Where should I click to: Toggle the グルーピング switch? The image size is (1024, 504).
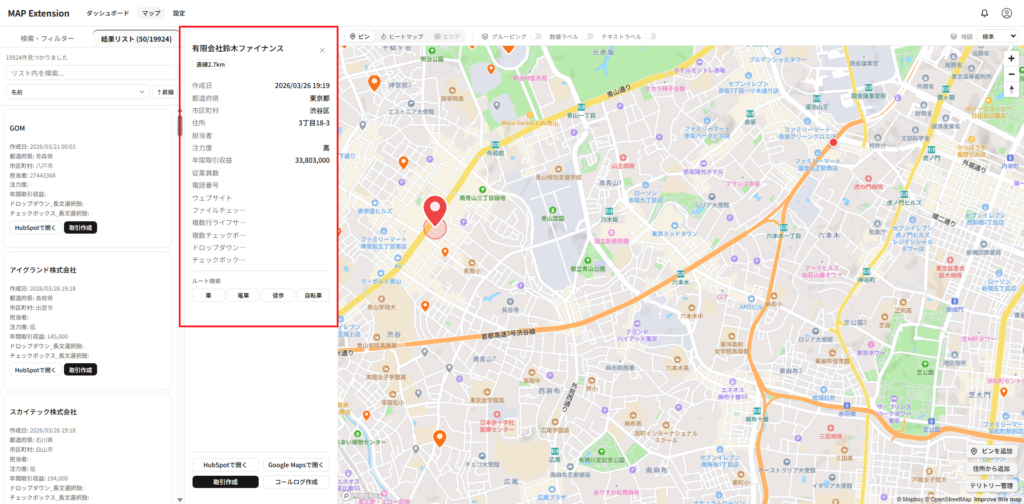(536, 37)
